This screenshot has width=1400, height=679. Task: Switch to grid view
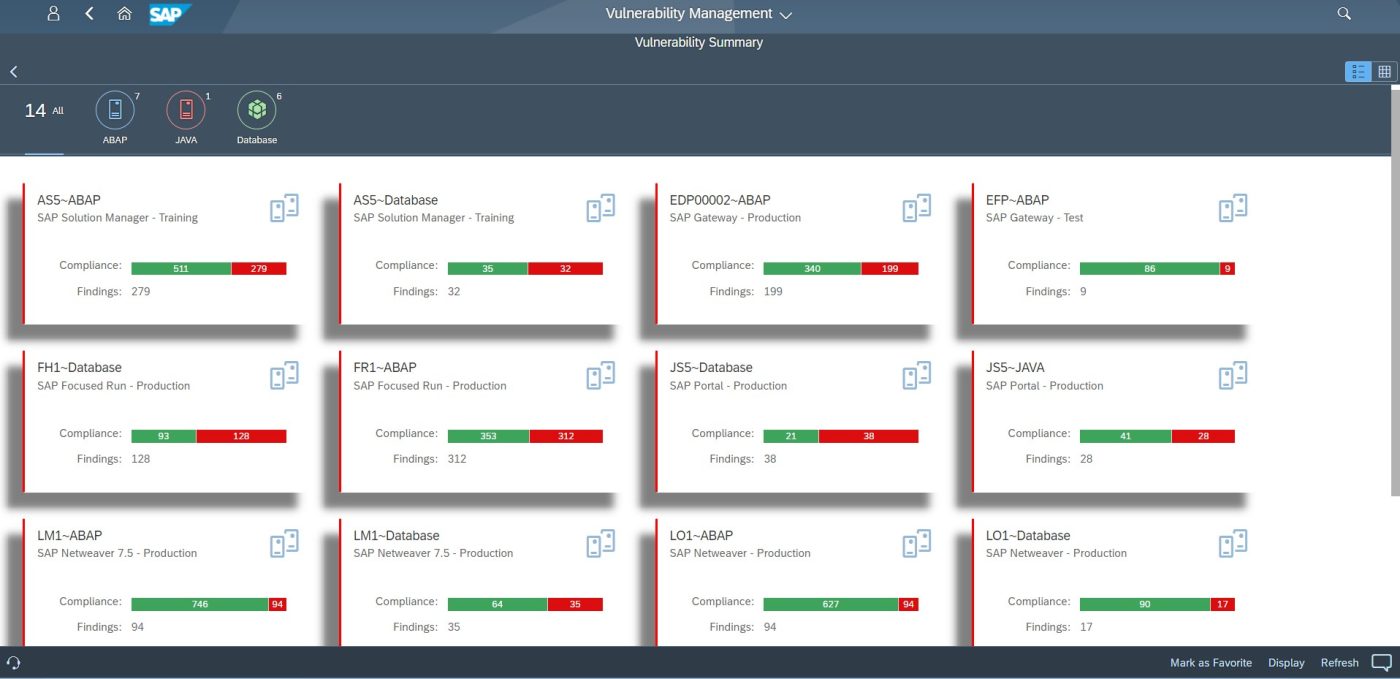pyautogui.click(x=1385, y=71)
